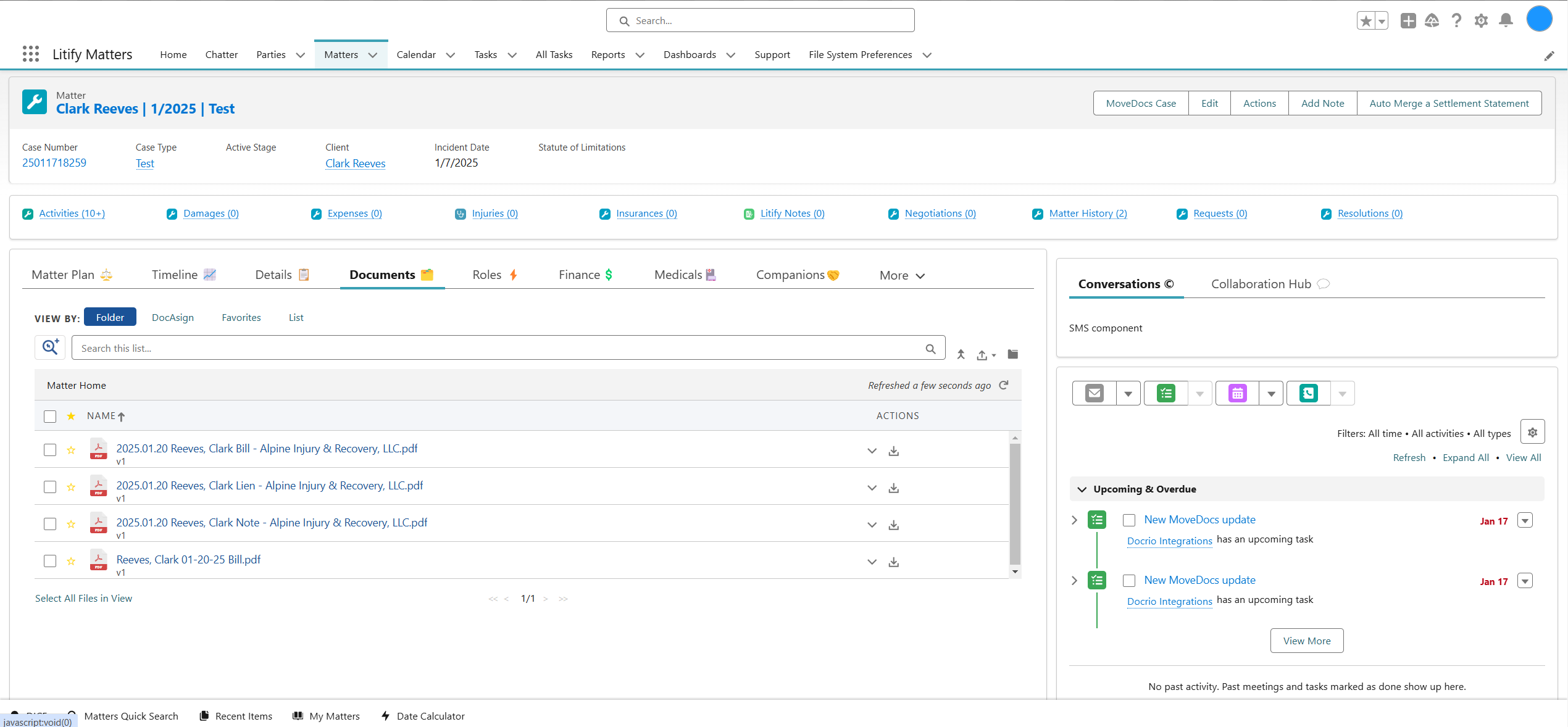
Task: Select all documents header checkbox
Action: 50,417
